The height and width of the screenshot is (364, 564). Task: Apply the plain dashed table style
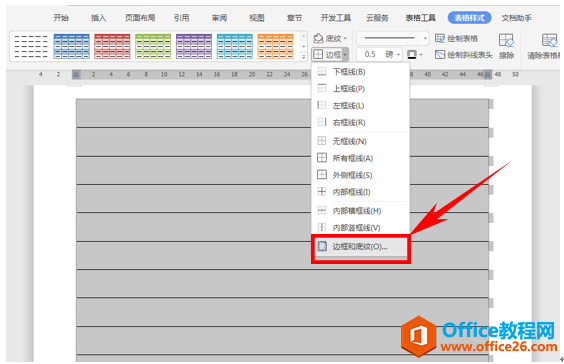(x=31, y=46)
